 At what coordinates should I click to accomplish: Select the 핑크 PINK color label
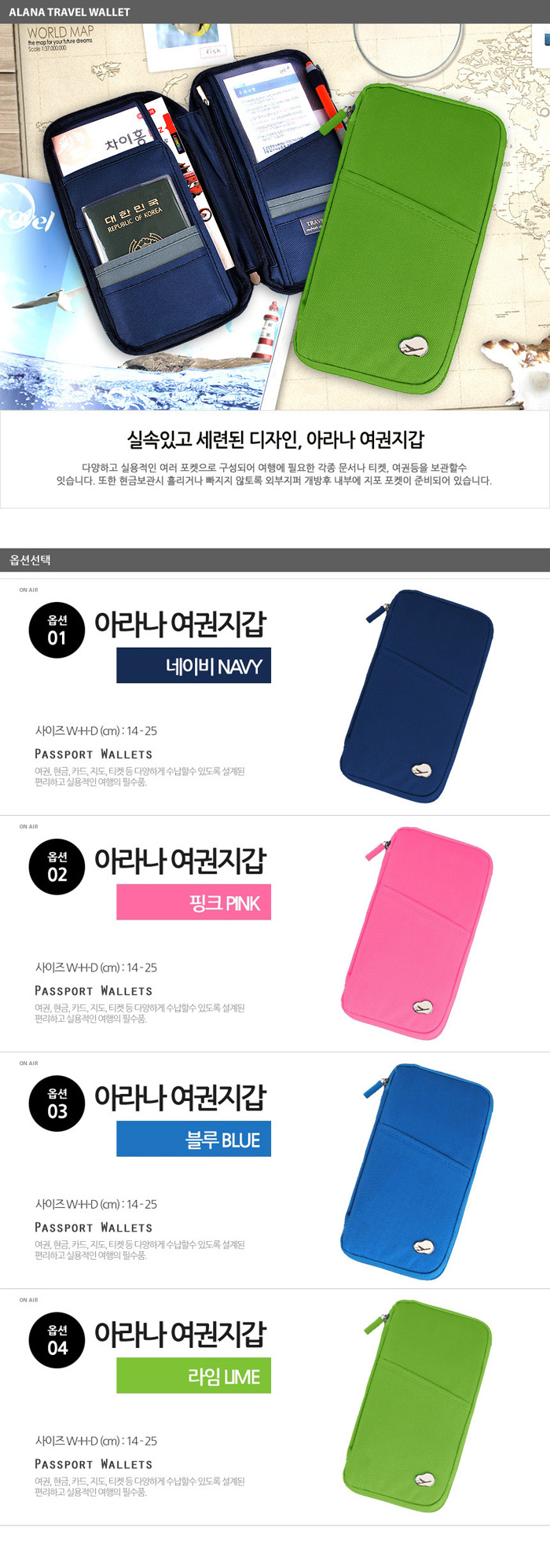tap(193, 902)
